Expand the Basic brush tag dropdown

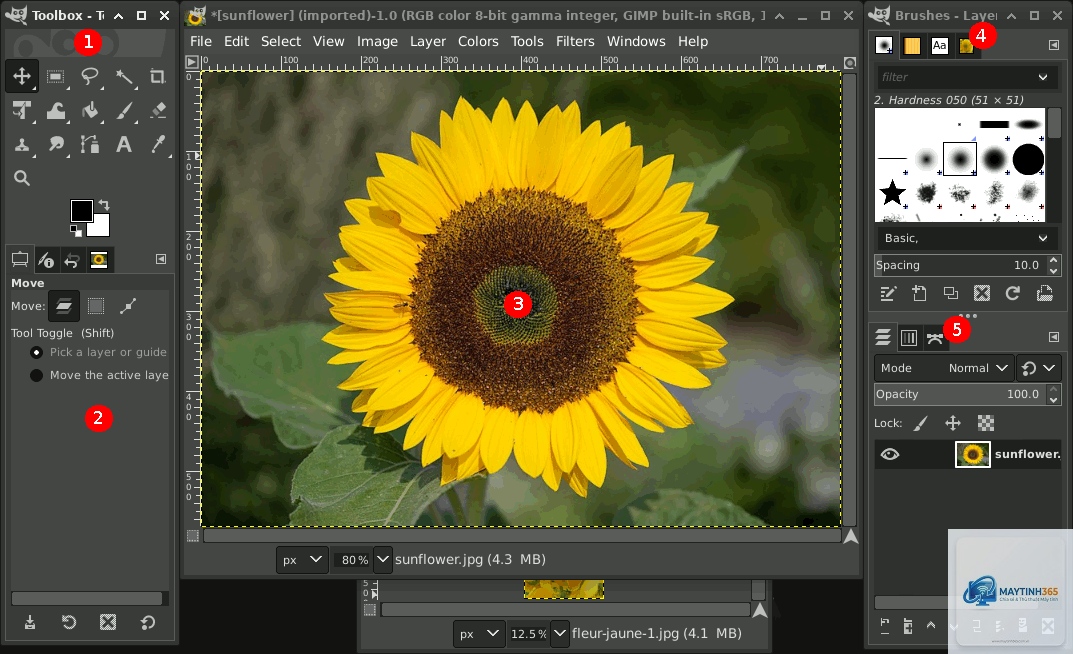965,238
